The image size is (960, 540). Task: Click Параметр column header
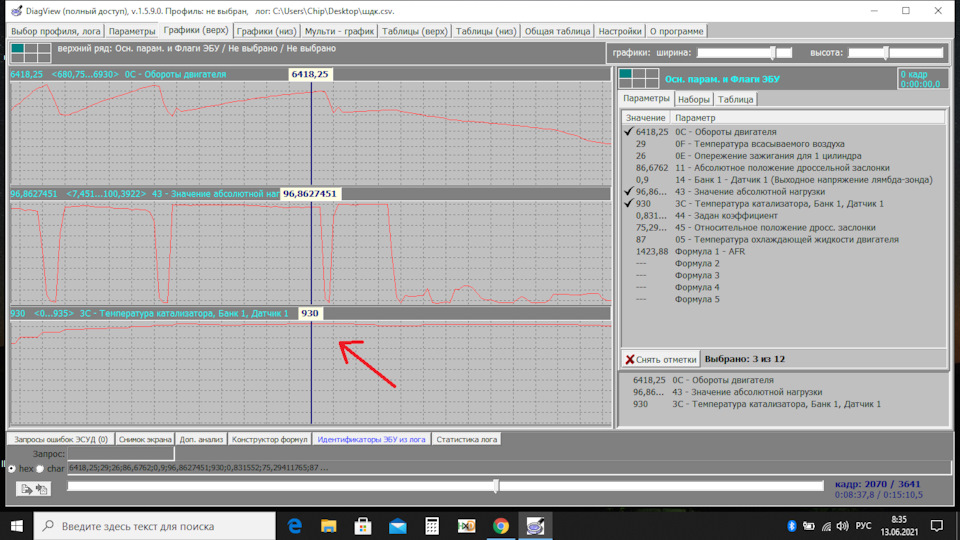tap(808, 118)
